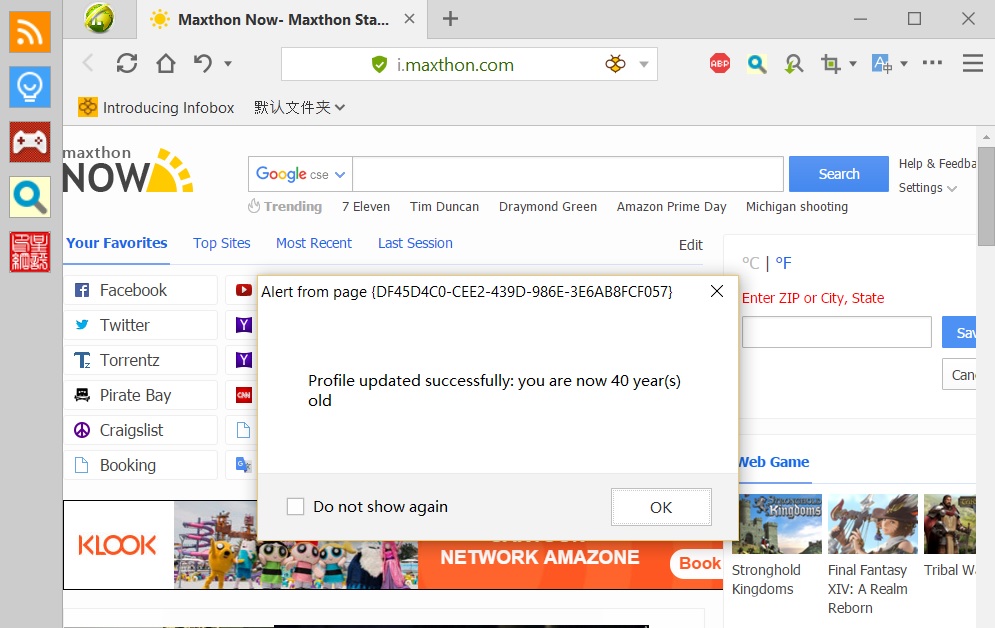Reload the page with refresh icon
The width and height of the screenshot is (995, 628).
tap(127, 63)
